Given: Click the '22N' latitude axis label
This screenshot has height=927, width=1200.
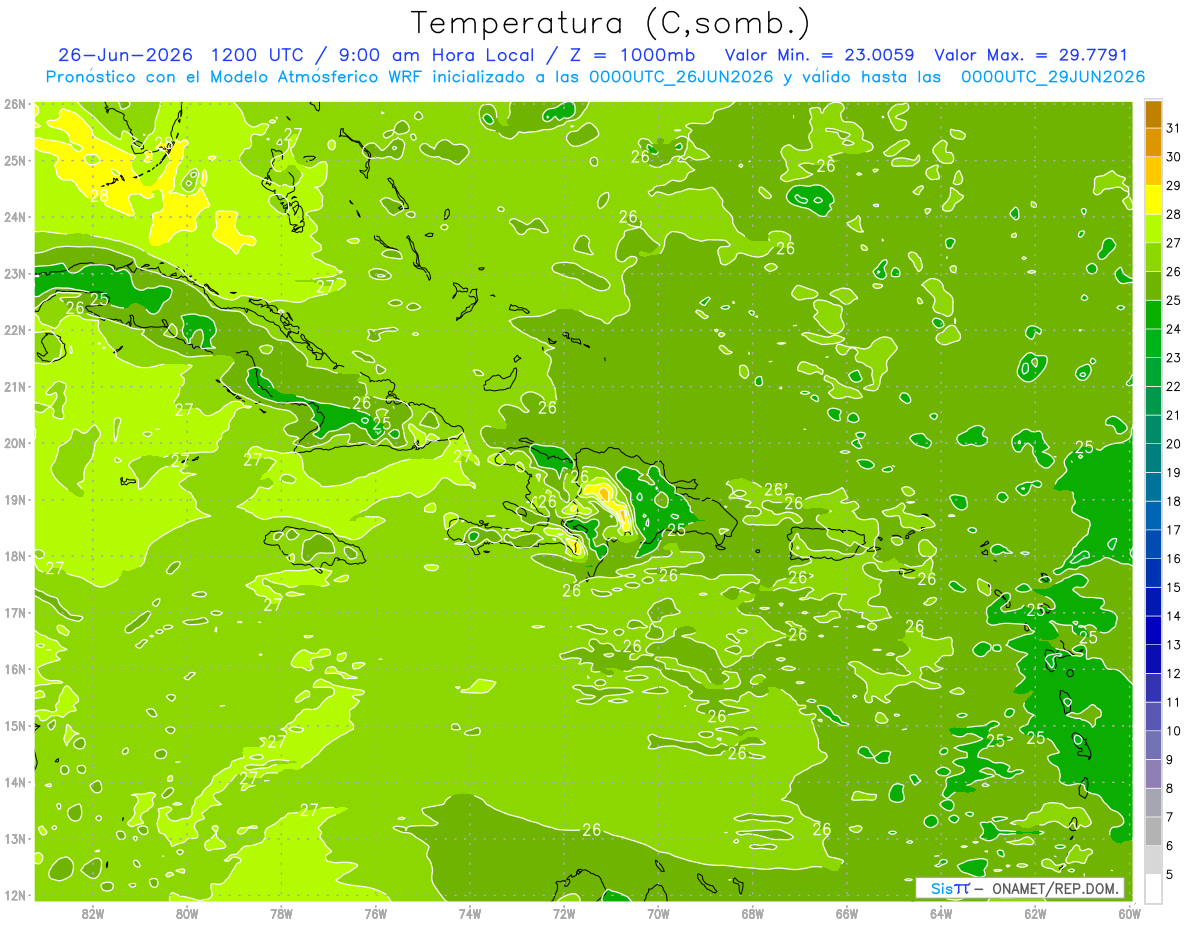Looking at the screenshot, I should [14, 330].
